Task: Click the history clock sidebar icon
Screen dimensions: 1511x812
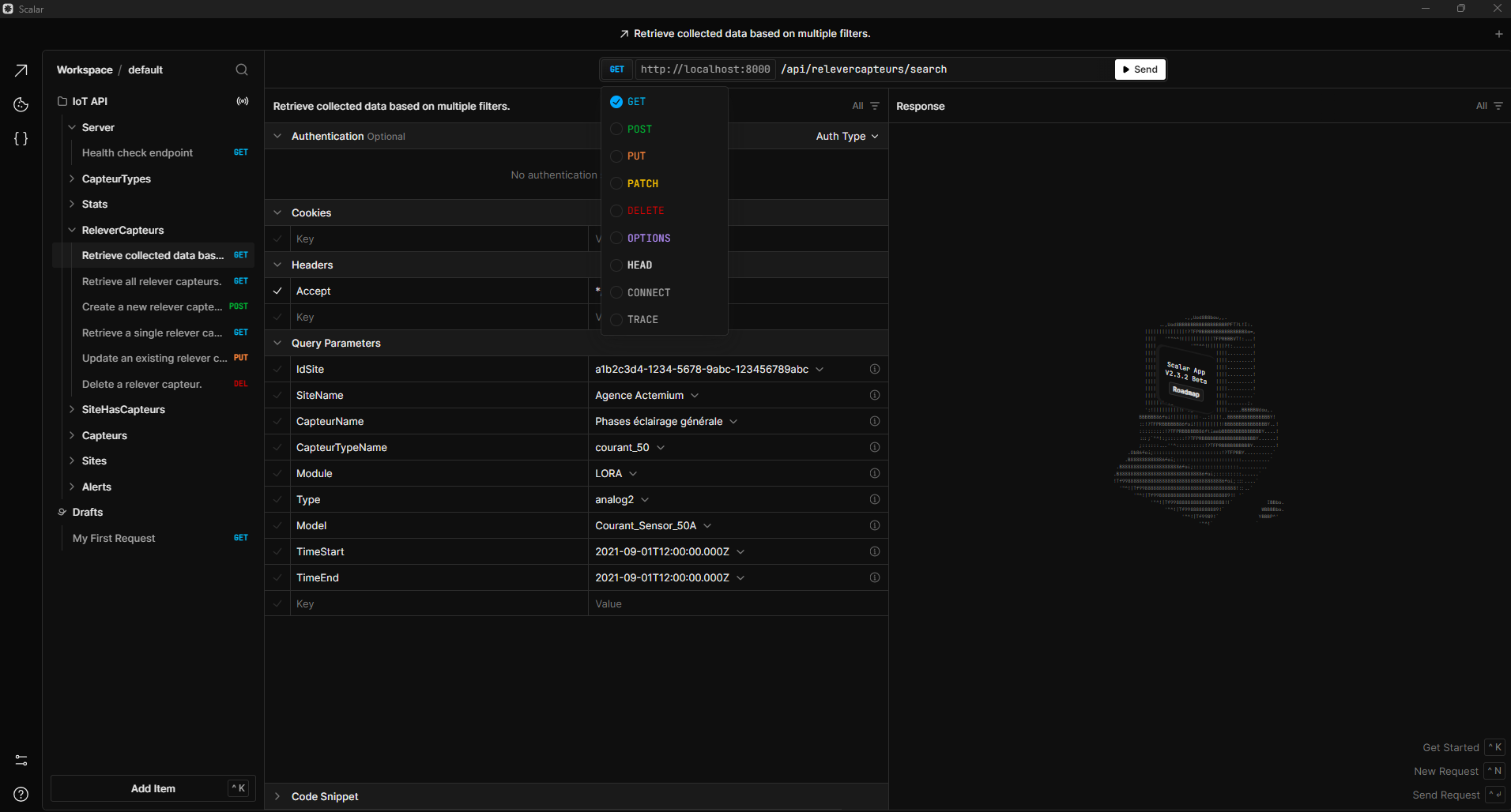Action: (x=21, y=105)
